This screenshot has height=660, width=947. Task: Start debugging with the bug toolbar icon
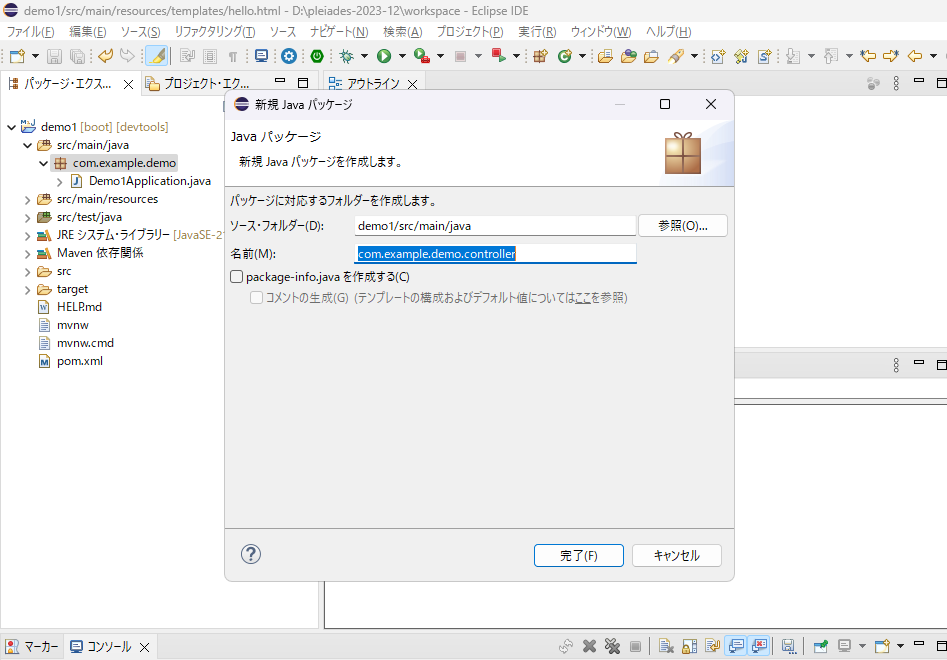pos(348,56)
